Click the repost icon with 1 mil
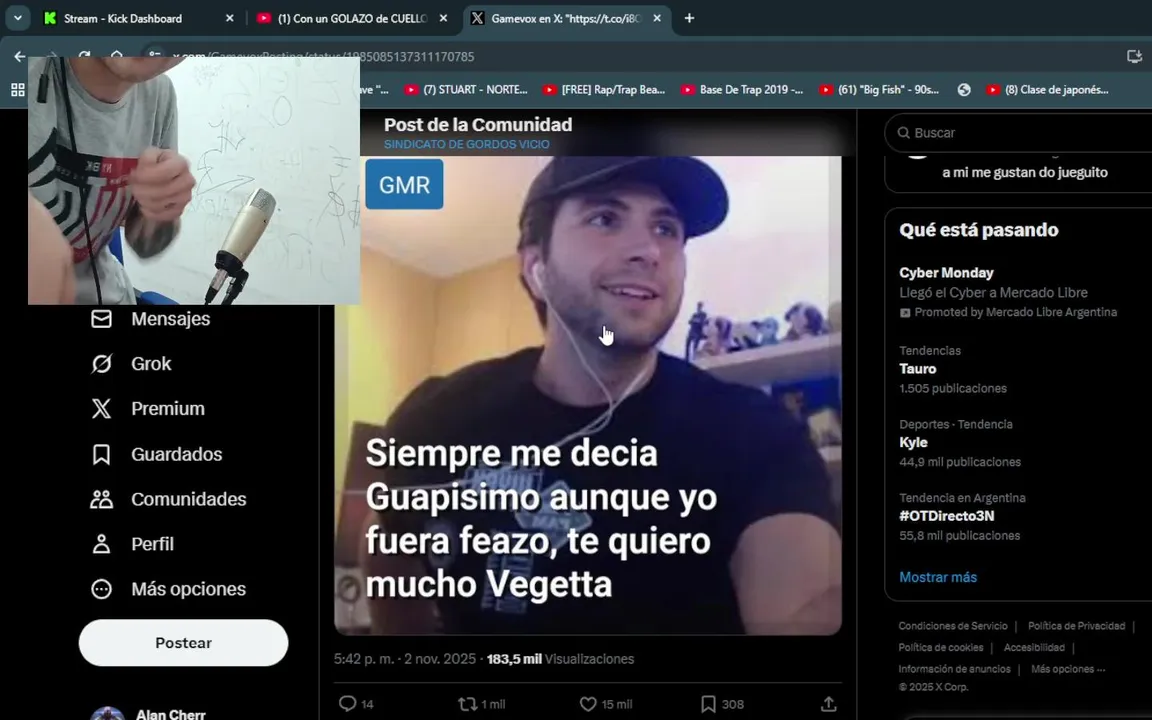 point(467,704)
